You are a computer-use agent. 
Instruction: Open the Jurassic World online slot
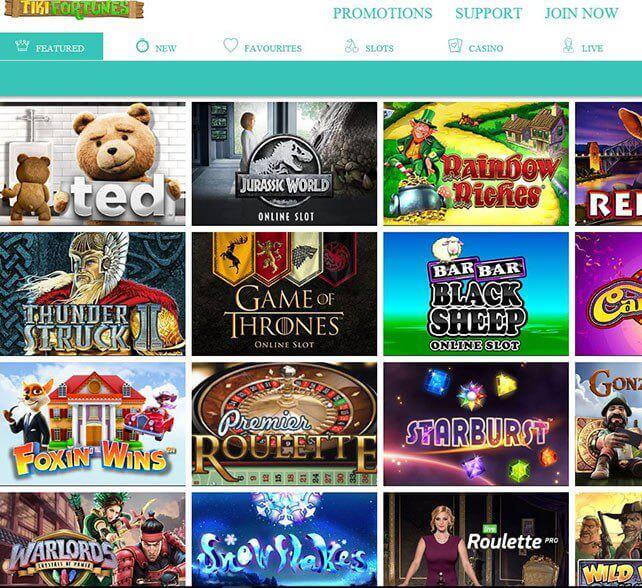[284, 164]
